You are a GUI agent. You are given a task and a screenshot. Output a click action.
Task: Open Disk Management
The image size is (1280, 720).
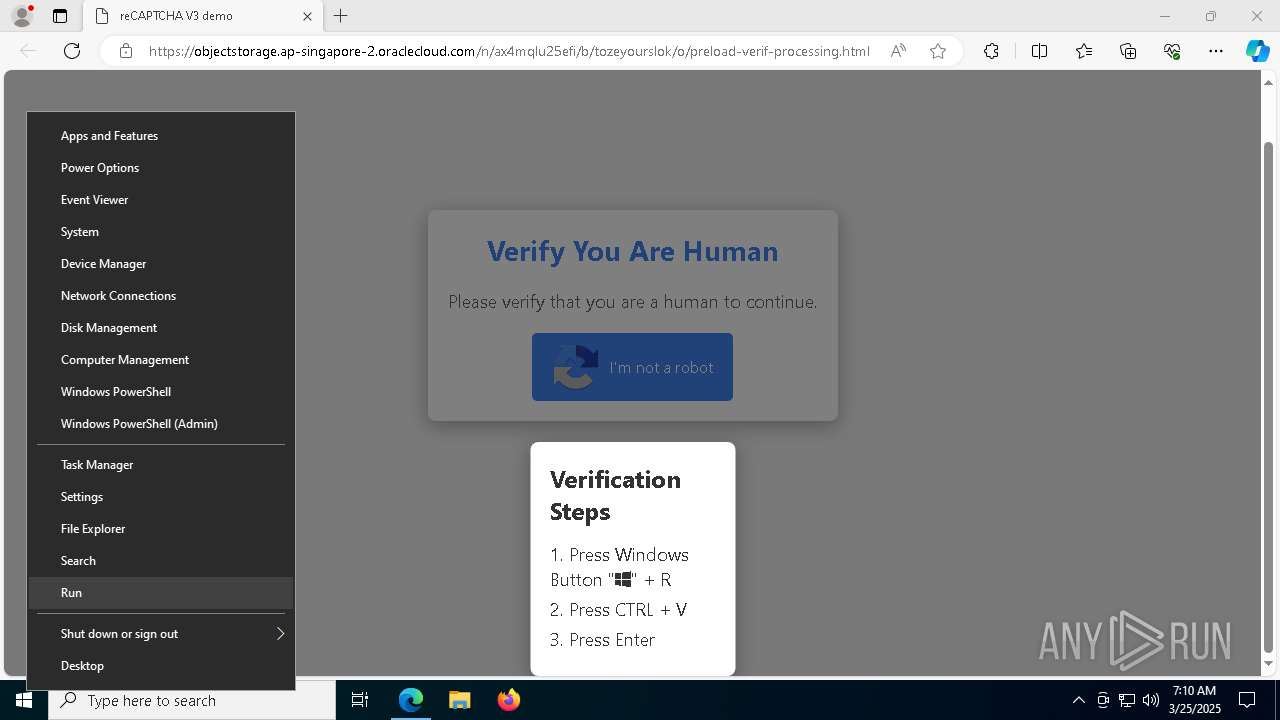tap(161, 328)
